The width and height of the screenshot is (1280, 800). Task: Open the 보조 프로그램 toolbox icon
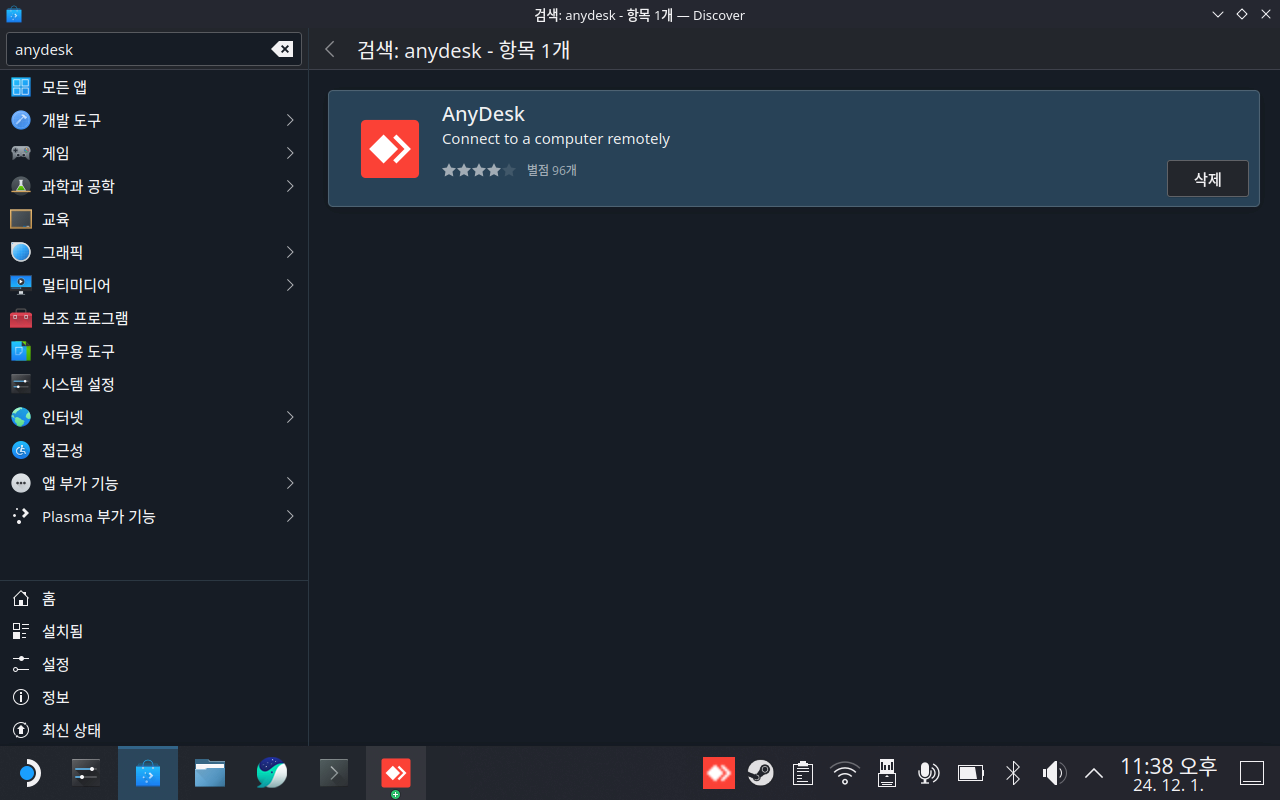coord(21,318)
